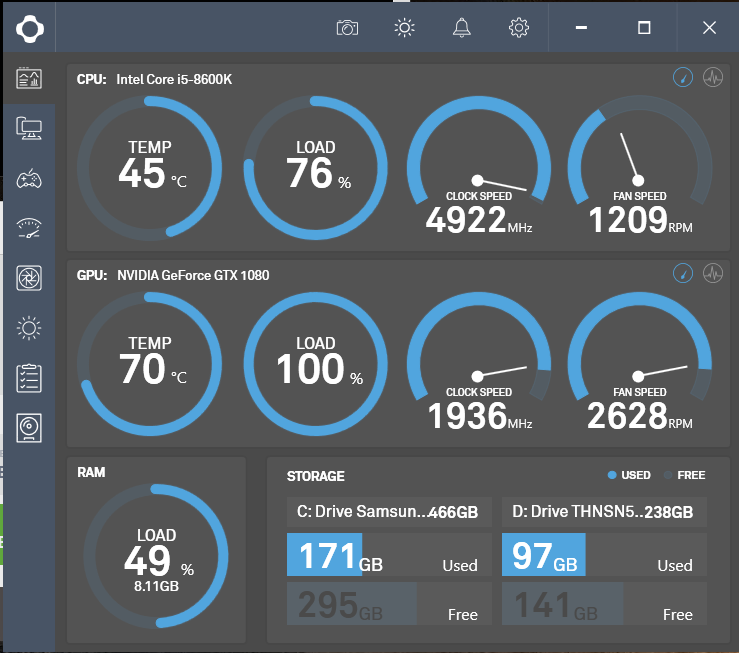The height and width of the screenshot is (653, 739).
Task: Switch GPU panel to graph view
Action: pos(713,273)
